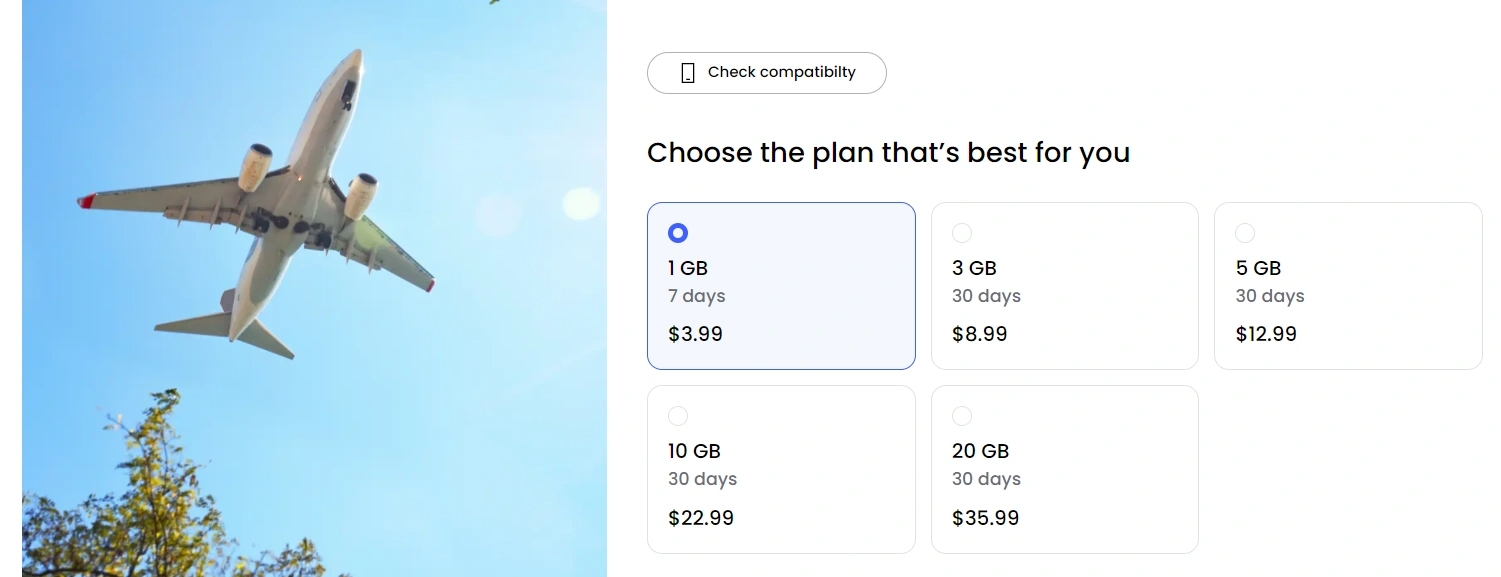Image resolution: width=1501 pixels, height=577 pixels.
Task: Enable the 20 GB plan radio button
Action: (x=962, y=416)
